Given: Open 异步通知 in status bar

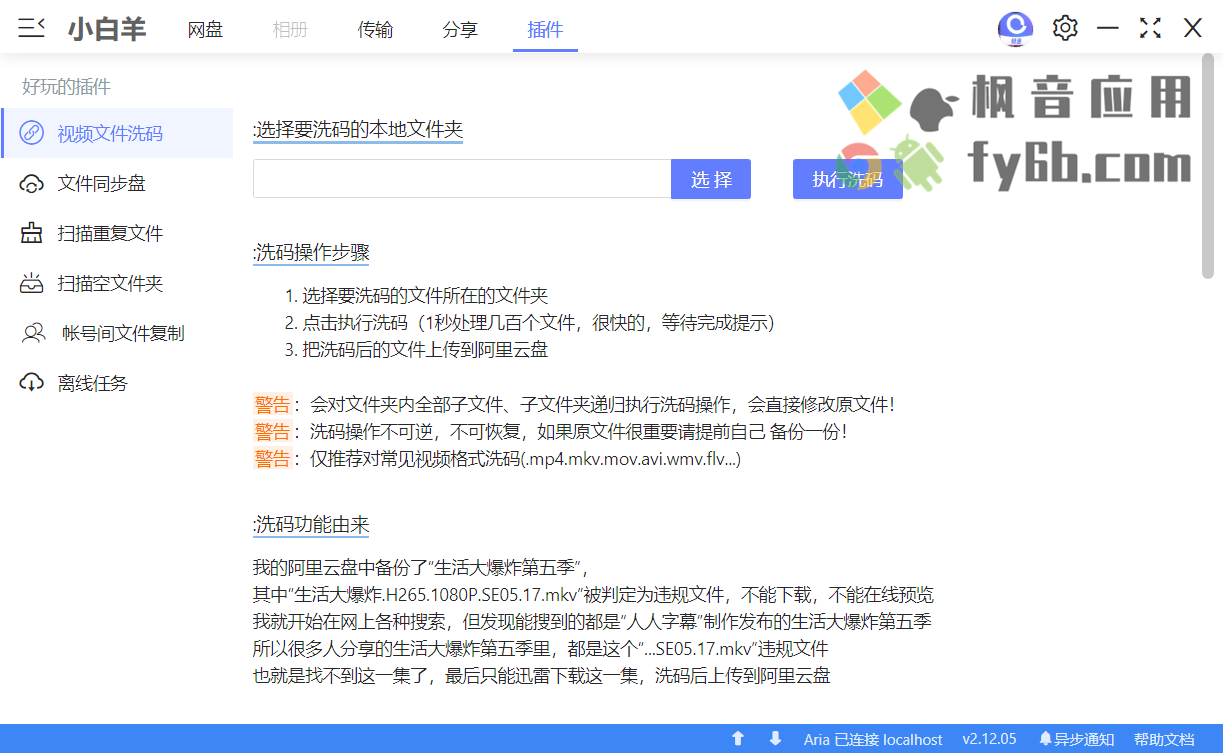Looking at the screenshot, I should click(x=1077, y=739).
